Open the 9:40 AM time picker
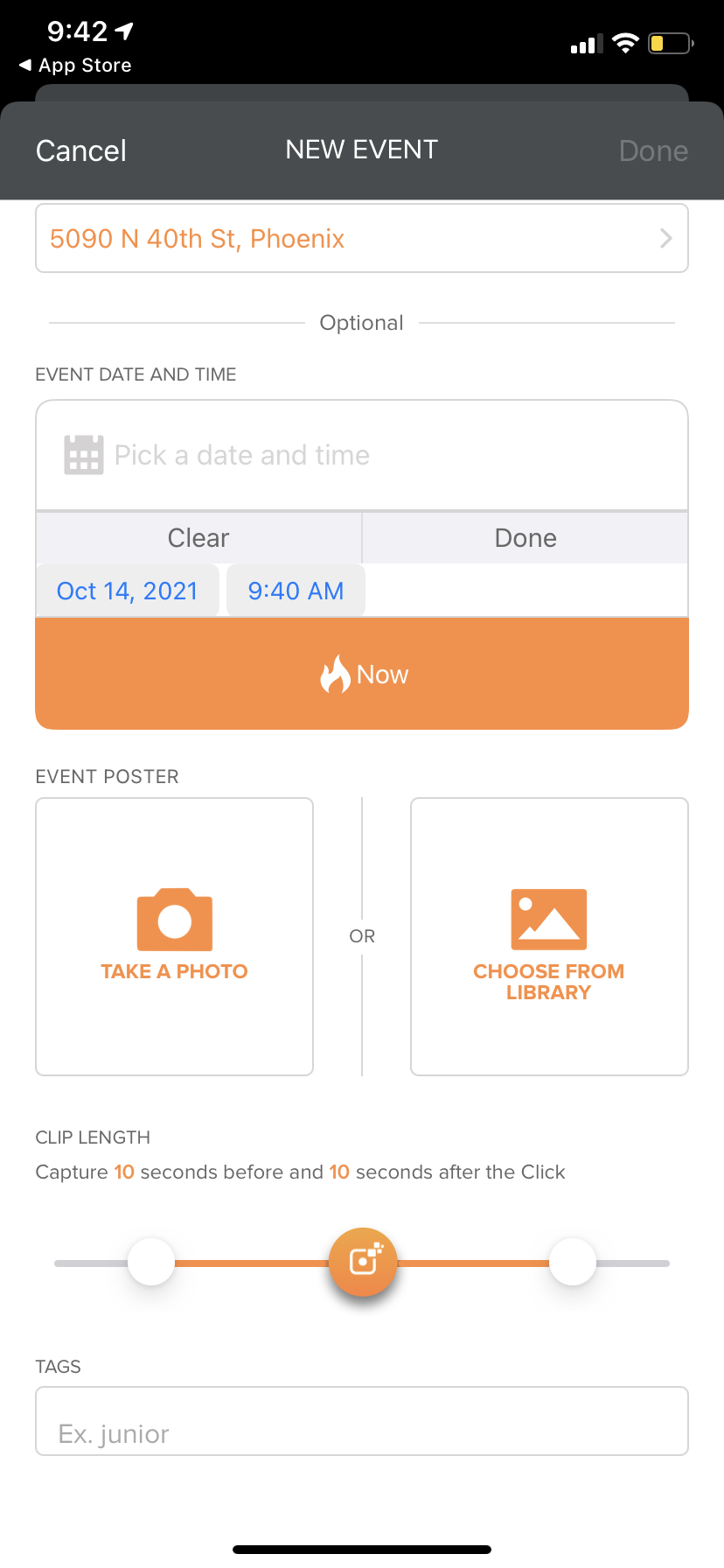This screenshot has height=1568, width=724. (296, 591)
